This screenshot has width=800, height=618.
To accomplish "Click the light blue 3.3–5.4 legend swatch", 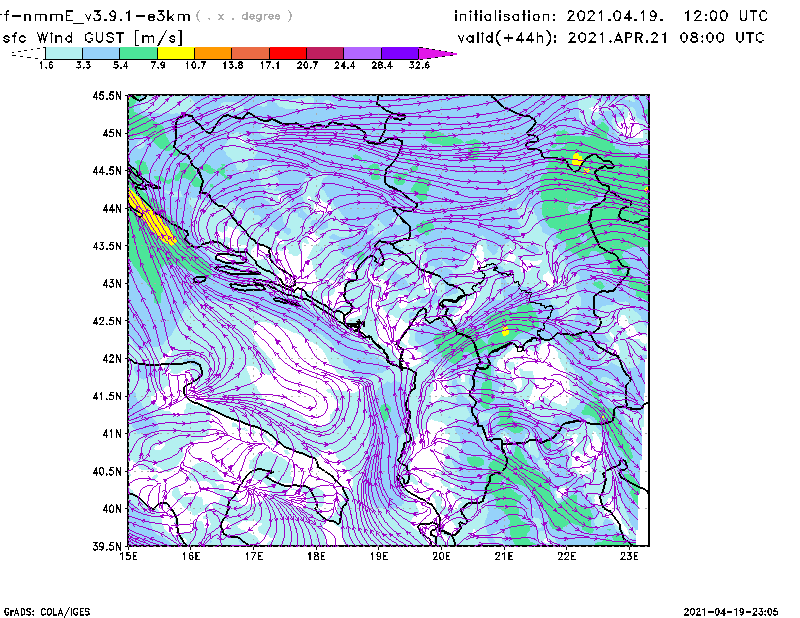I will [101, 53].
